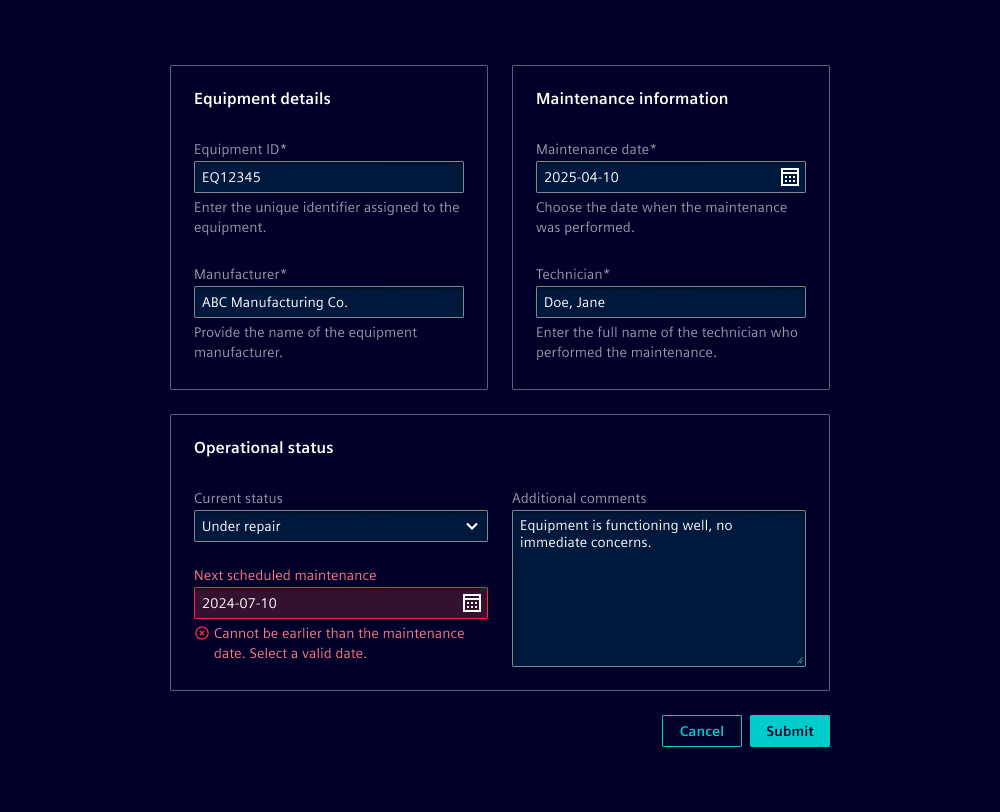This screenshot has height=812, width=1000.
Task: Click the Equipment details section heading
Action: 262,98
